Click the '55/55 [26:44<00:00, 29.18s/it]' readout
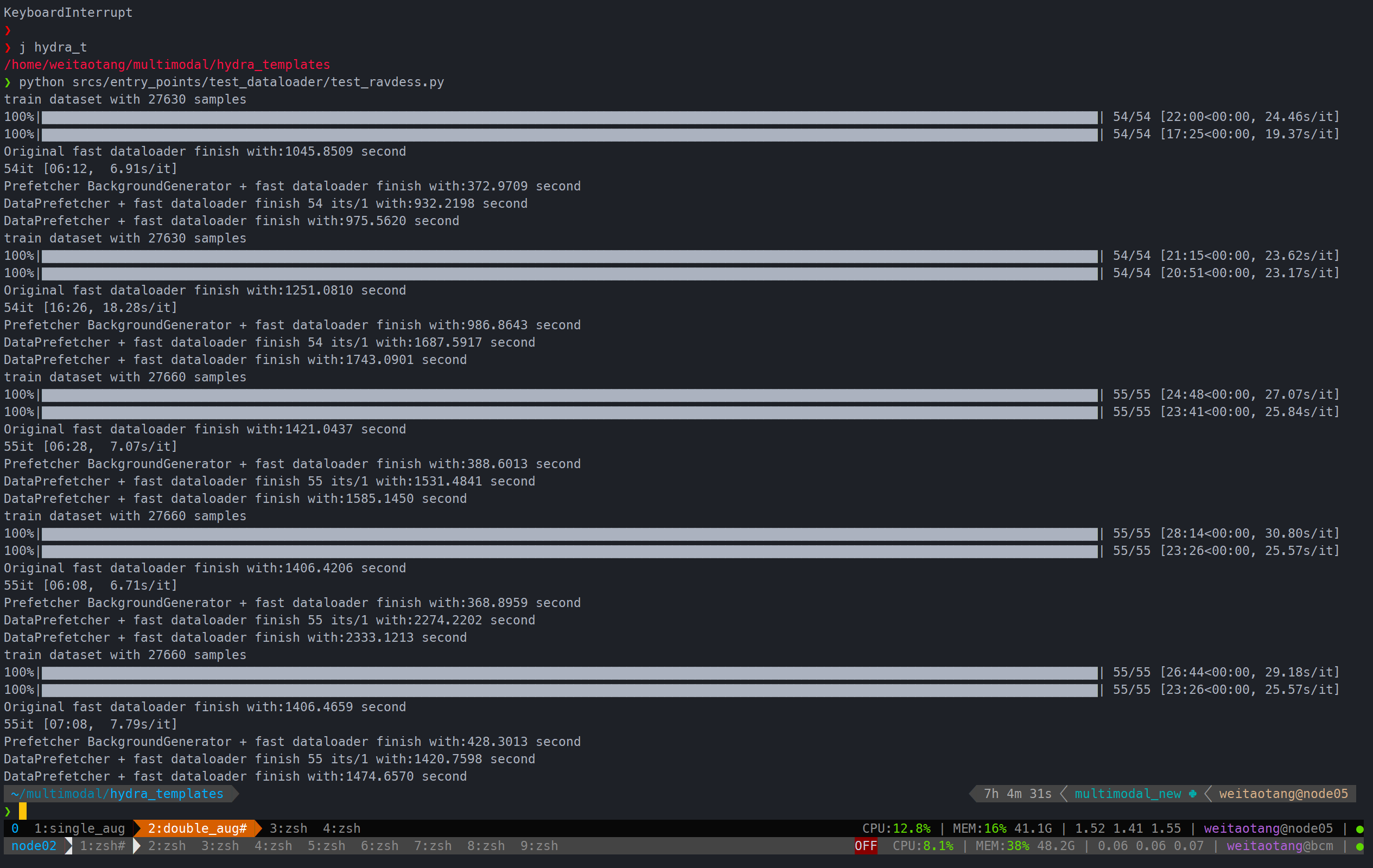This screenshot has width=1373, height=868. 1226,672
